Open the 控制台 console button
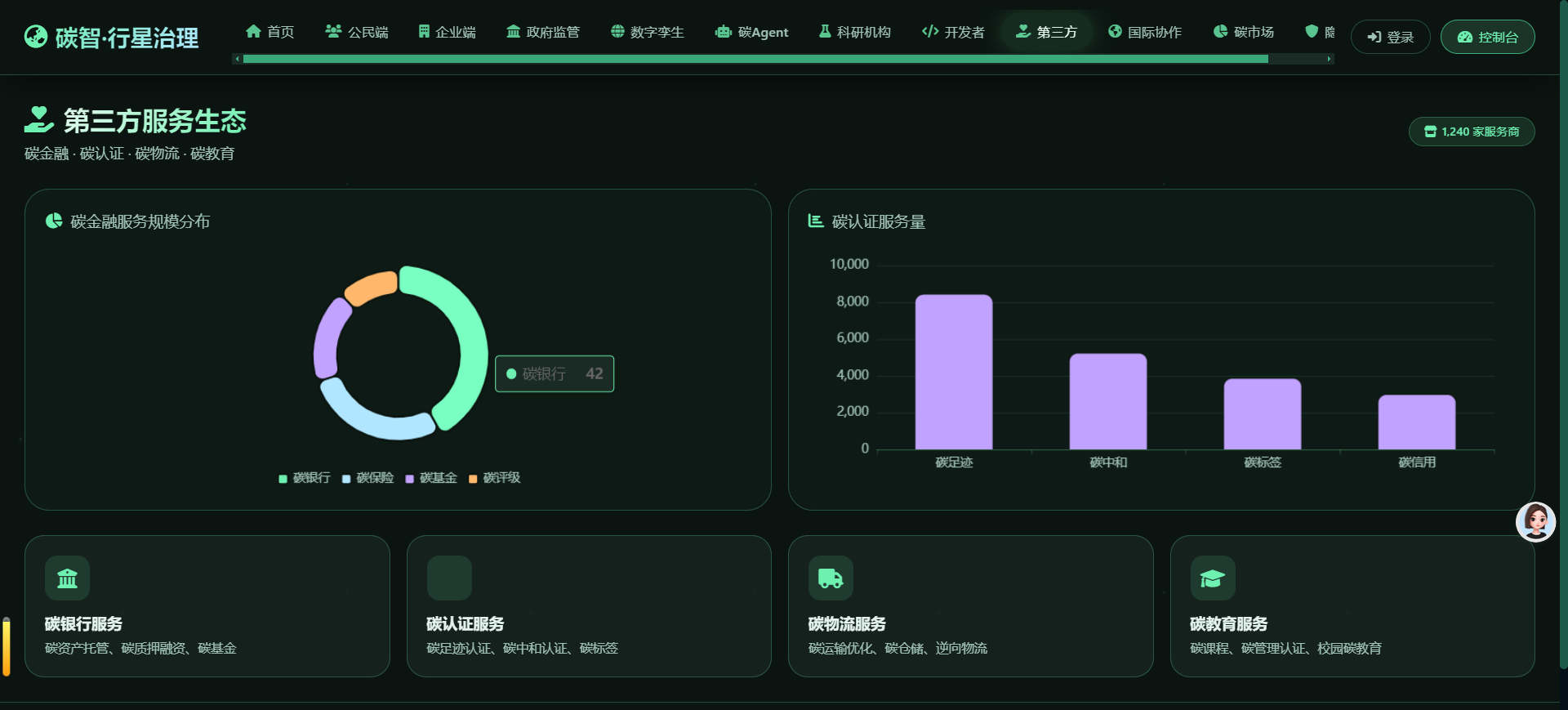The image size is (1568, 710). [1487, 37]
